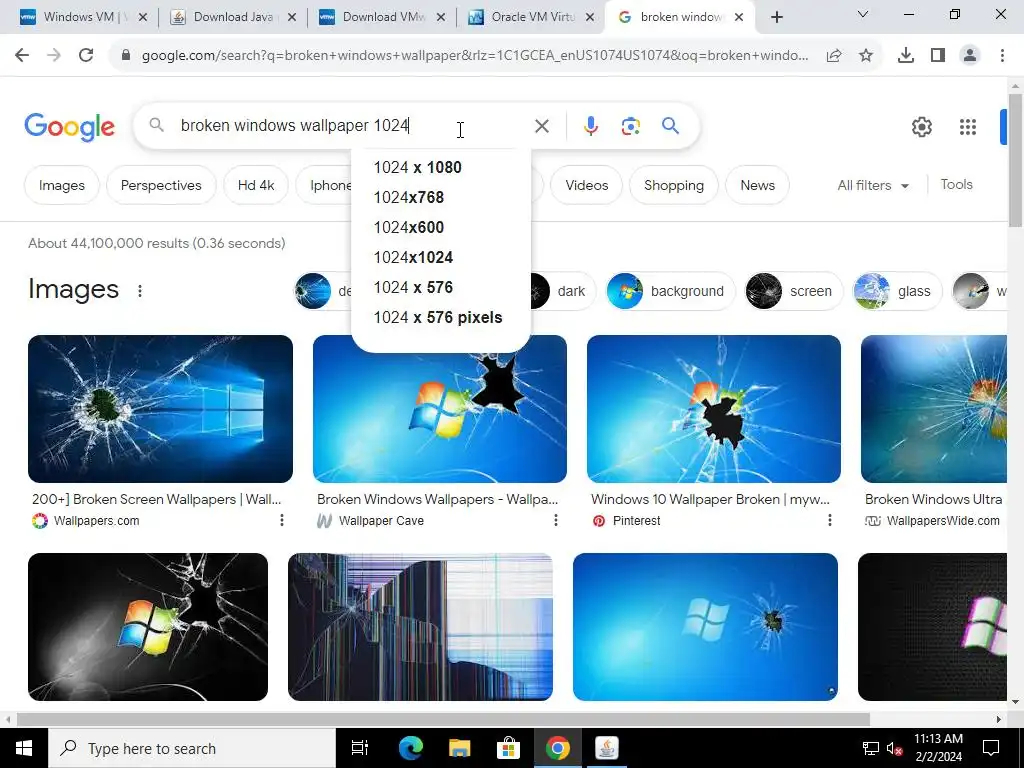1024x768 pixels.
Task: Open the Chrome downloads icon
Action: coord(906,56)
